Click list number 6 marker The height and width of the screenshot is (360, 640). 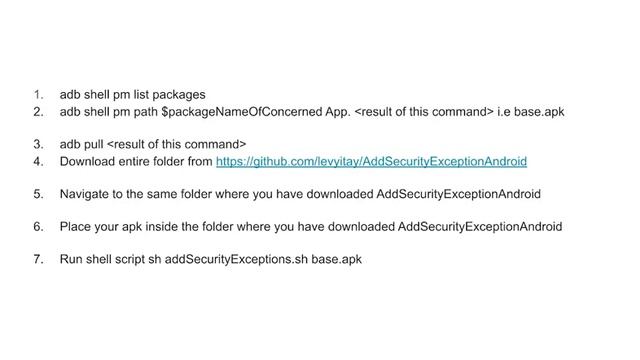(38, 227)
